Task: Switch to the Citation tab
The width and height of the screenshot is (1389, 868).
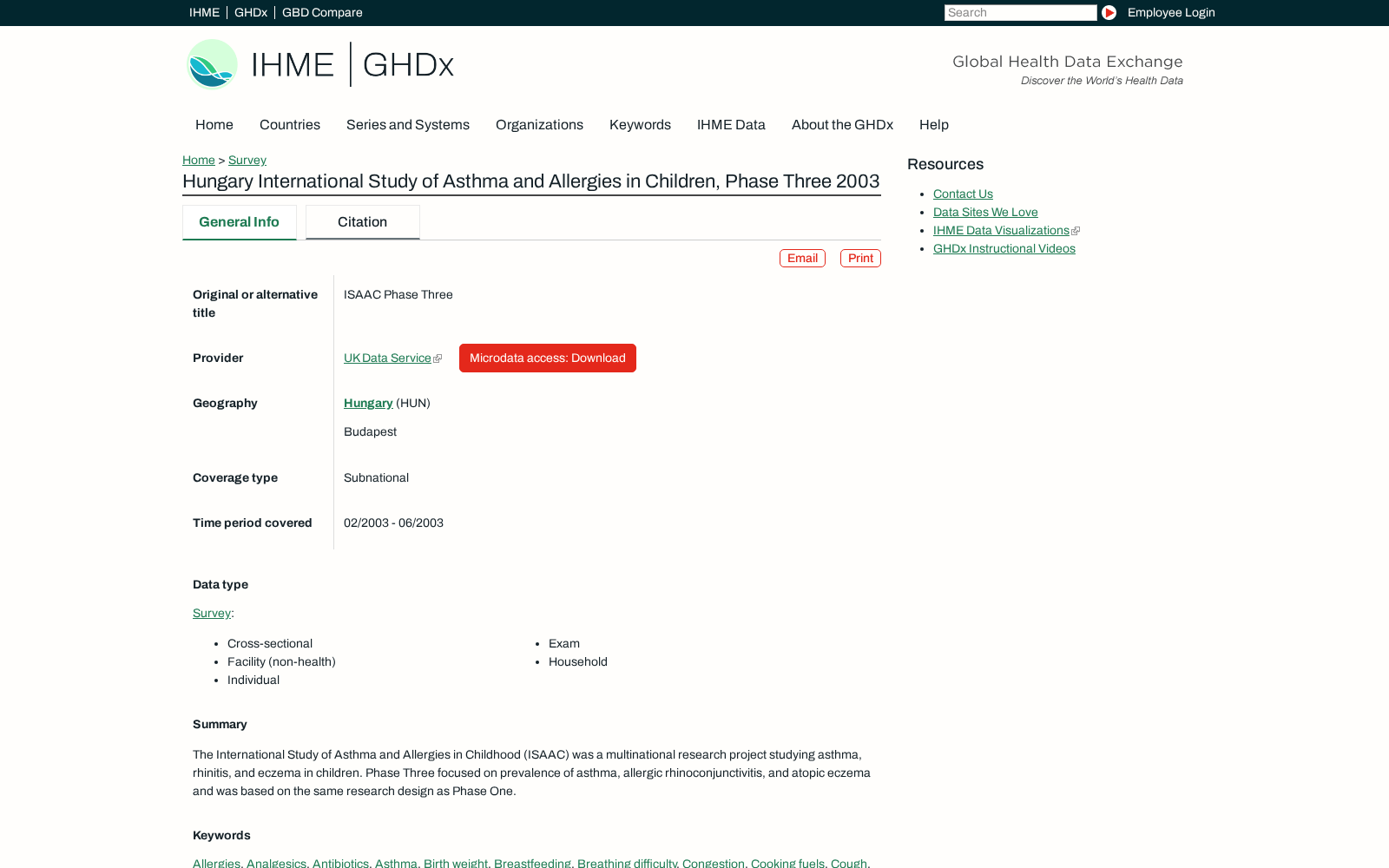Action: pos(363,222)
